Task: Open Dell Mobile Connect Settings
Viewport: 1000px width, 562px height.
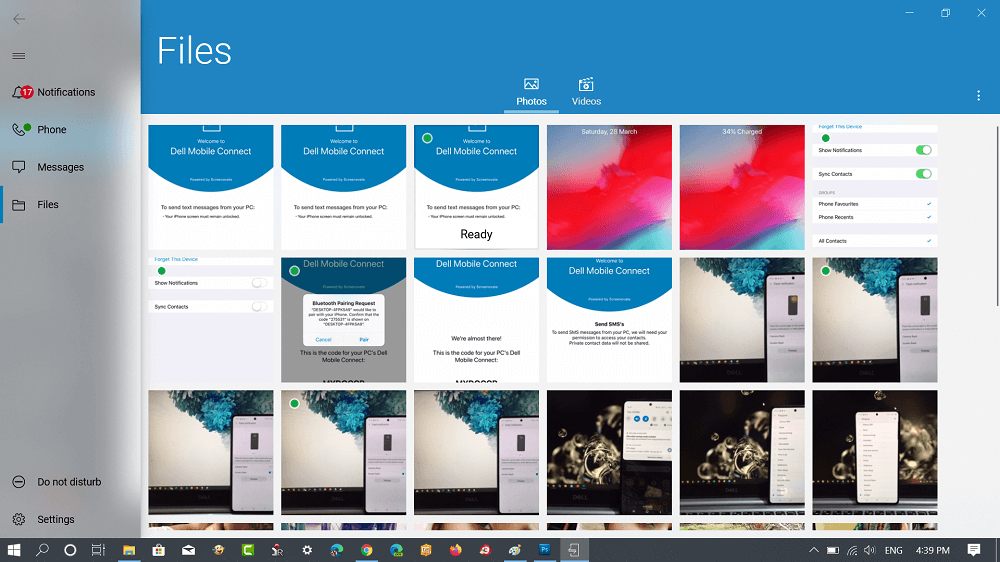Action: 70,519
